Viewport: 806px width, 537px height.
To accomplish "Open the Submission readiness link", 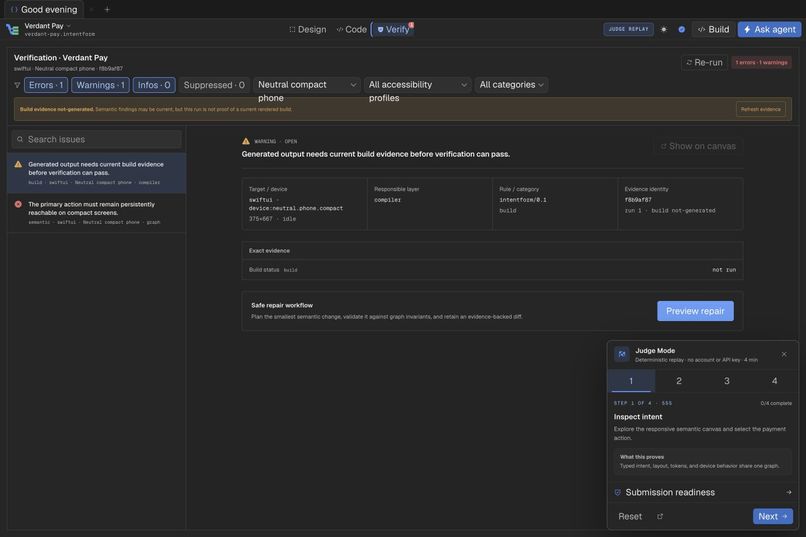I will (702, 492).
